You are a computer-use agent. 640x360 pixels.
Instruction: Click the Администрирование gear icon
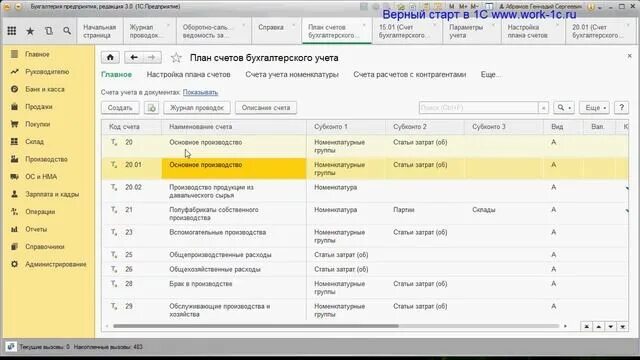click(x=14, y=264)
